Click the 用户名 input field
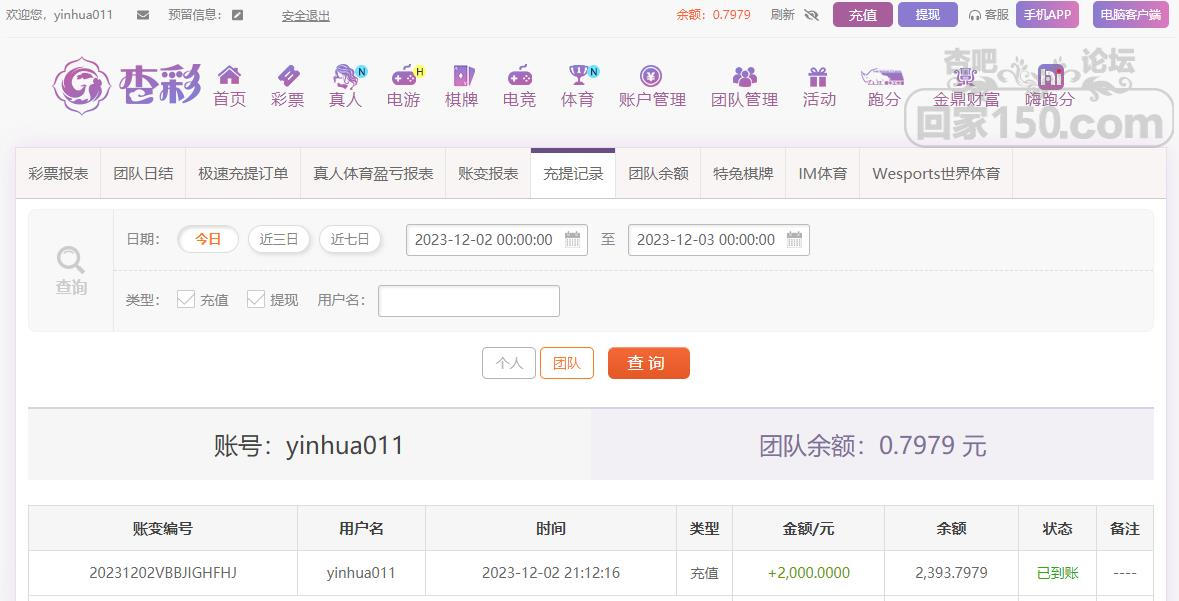1179x601 pixels. click(x=468, y=300)
